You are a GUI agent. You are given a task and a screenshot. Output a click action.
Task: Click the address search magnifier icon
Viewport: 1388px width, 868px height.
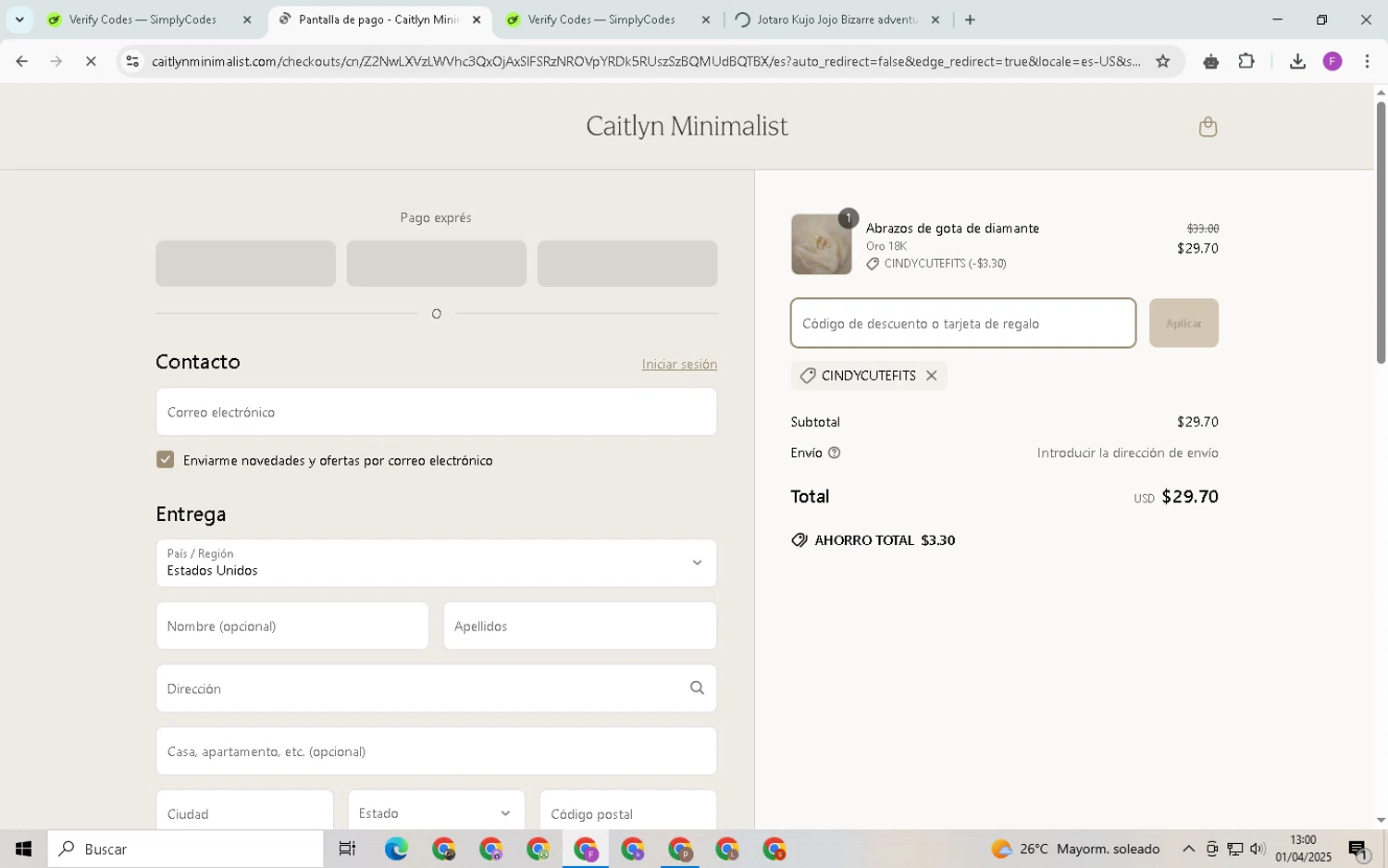click(x=697, y=688)
